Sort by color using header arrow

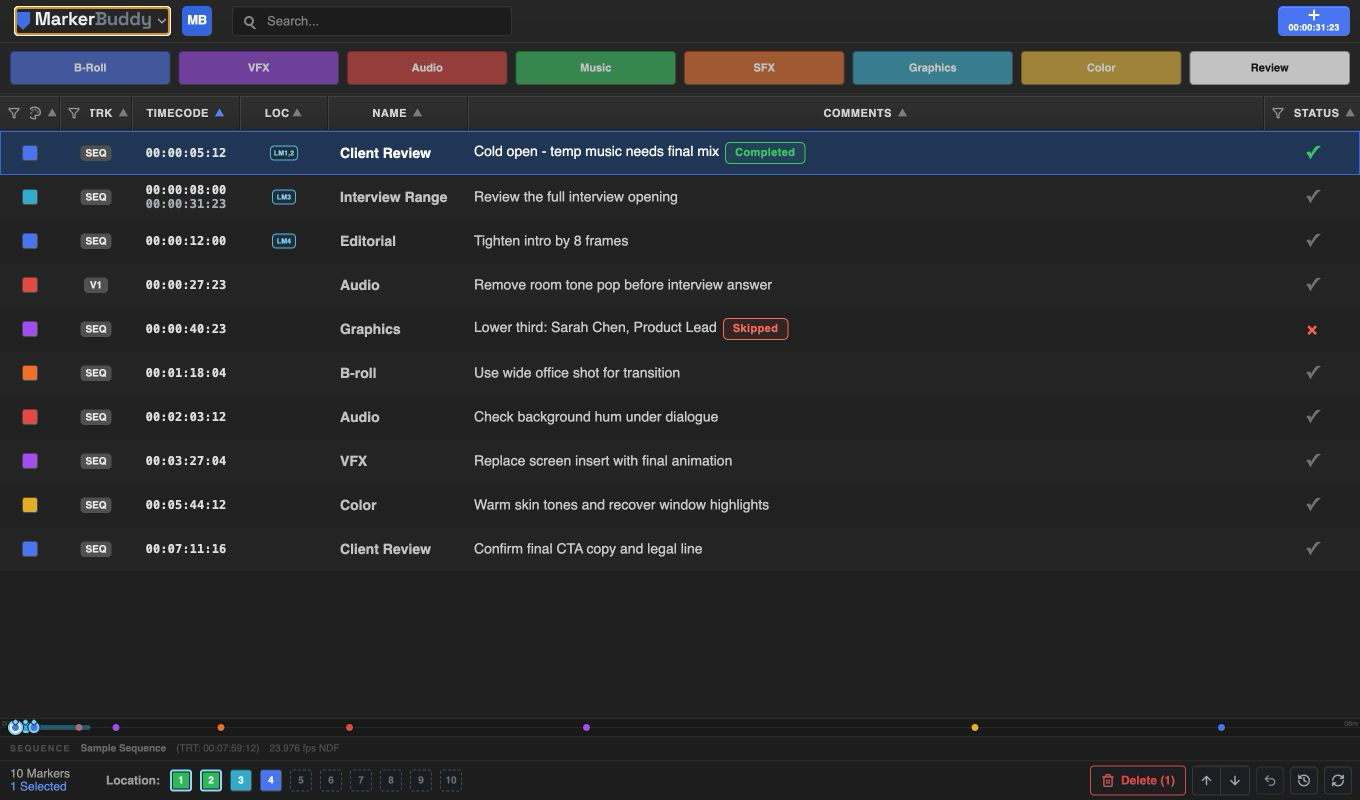pos(52,113)
